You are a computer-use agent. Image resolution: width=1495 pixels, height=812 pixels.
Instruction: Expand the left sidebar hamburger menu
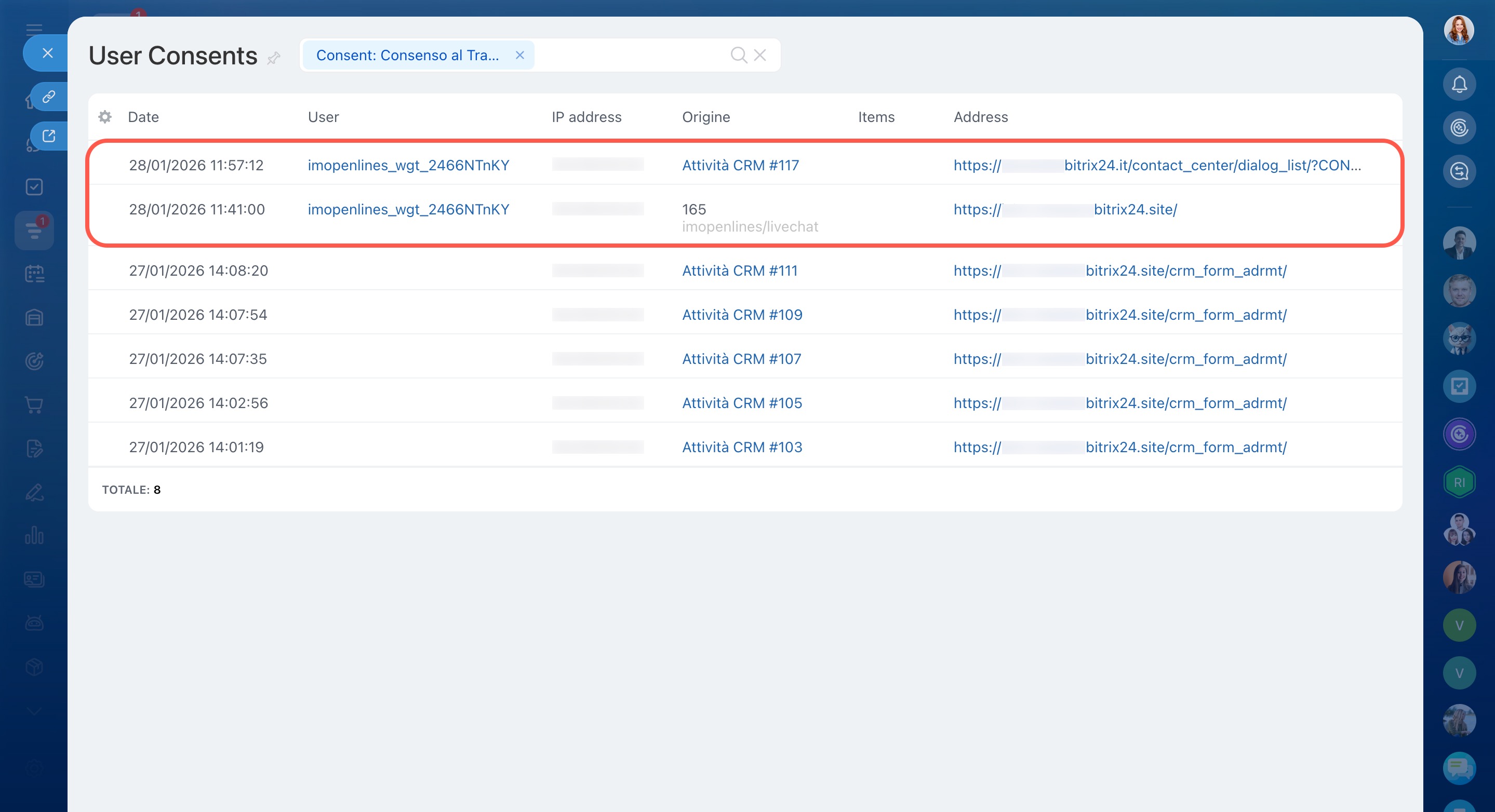34,30
